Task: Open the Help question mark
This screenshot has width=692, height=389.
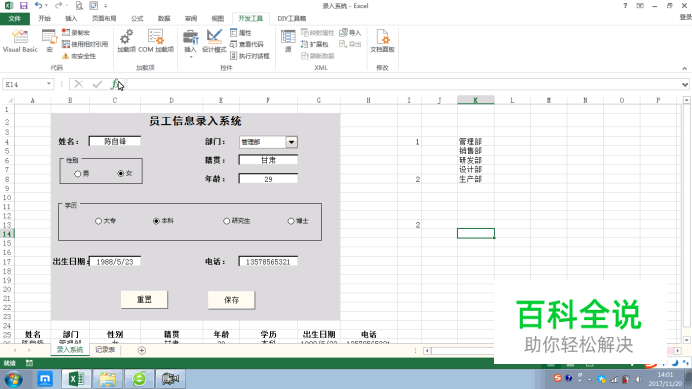Action: [x=625, y=6]
